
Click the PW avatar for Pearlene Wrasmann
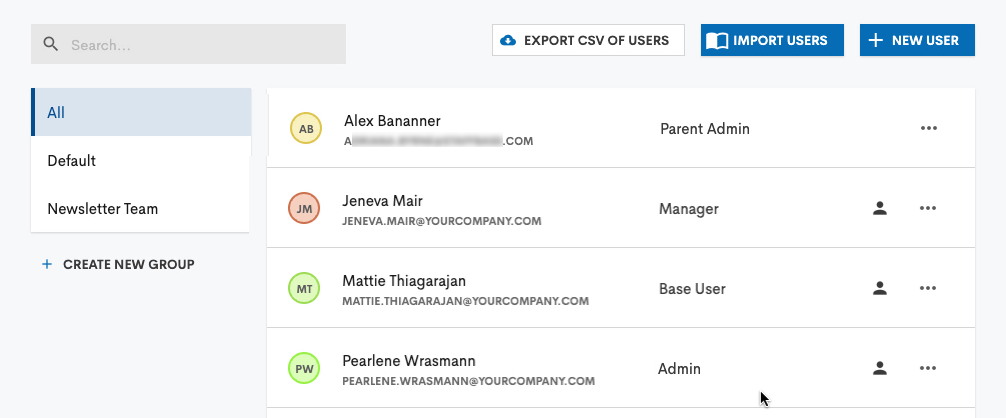(x=304, y=369)
